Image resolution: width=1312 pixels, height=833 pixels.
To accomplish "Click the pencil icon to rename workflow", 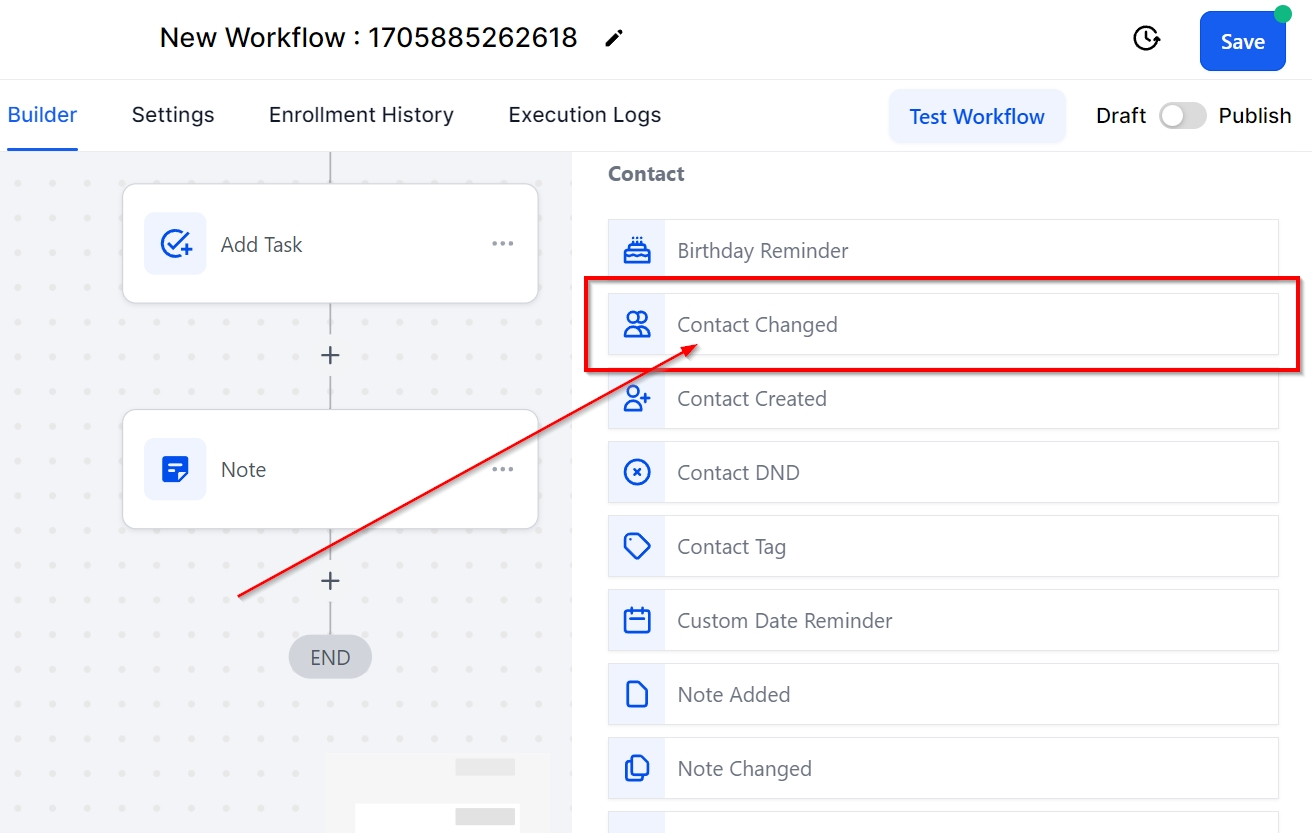I will (614, 39).
